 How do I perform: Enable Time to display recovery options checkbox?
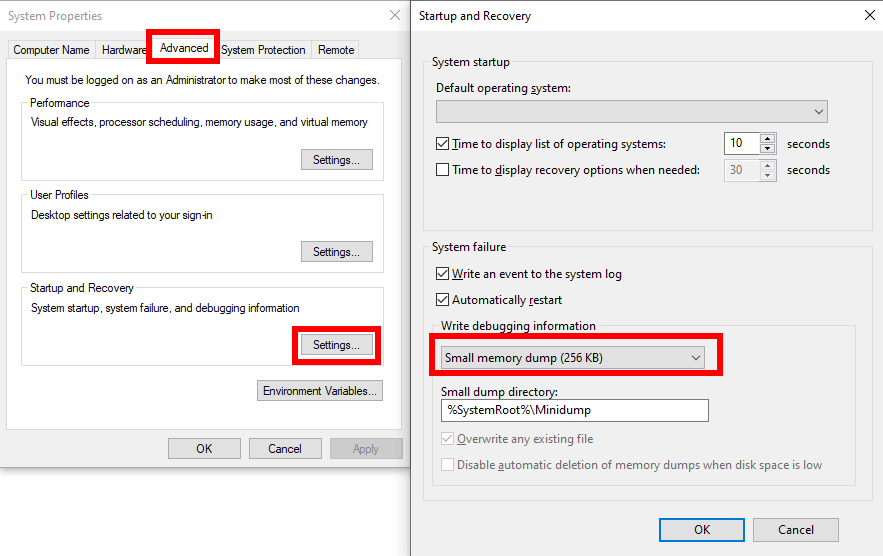(x=443, y=170)
